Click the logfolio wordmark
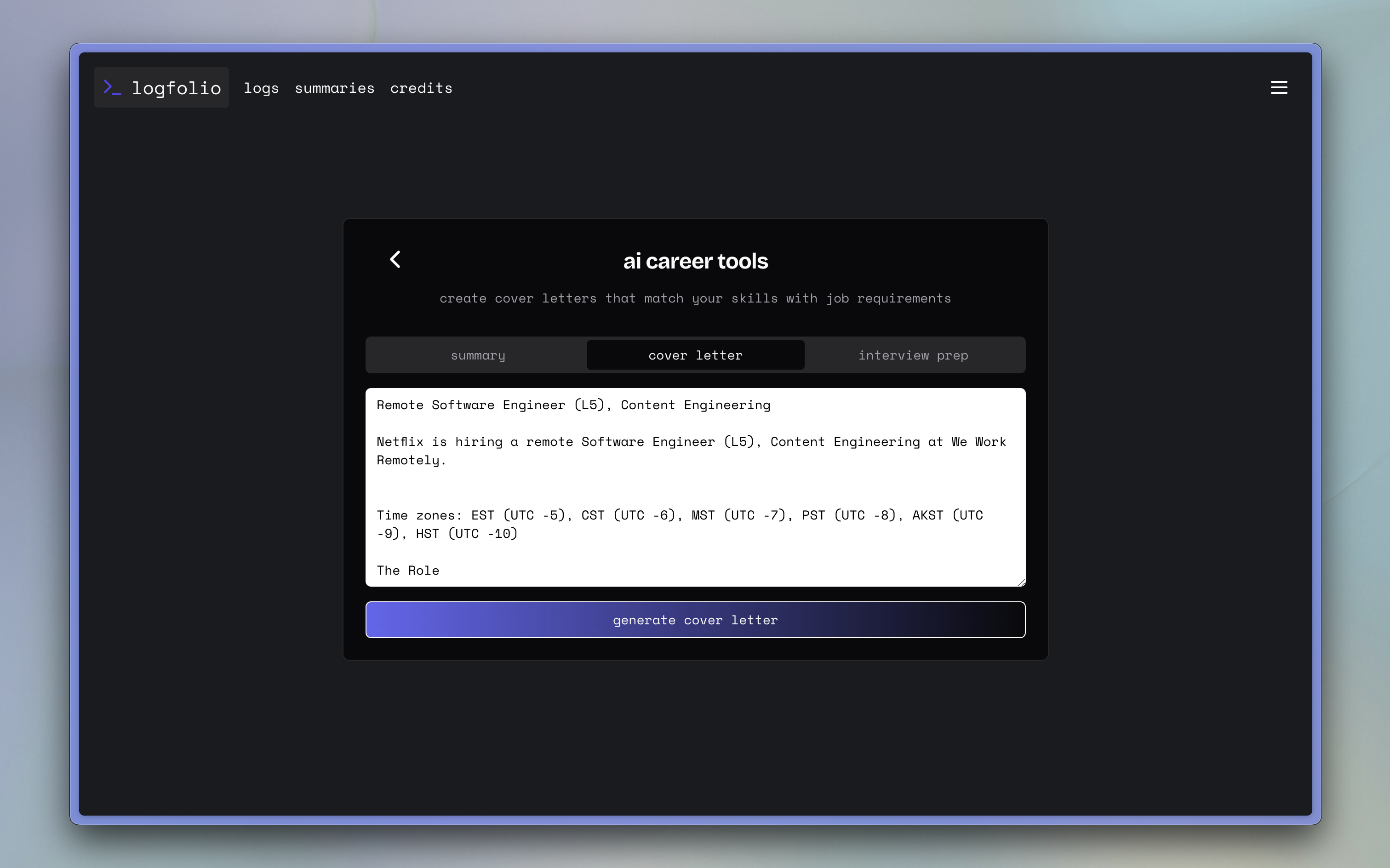1390x868 pixels. point(176,88)
